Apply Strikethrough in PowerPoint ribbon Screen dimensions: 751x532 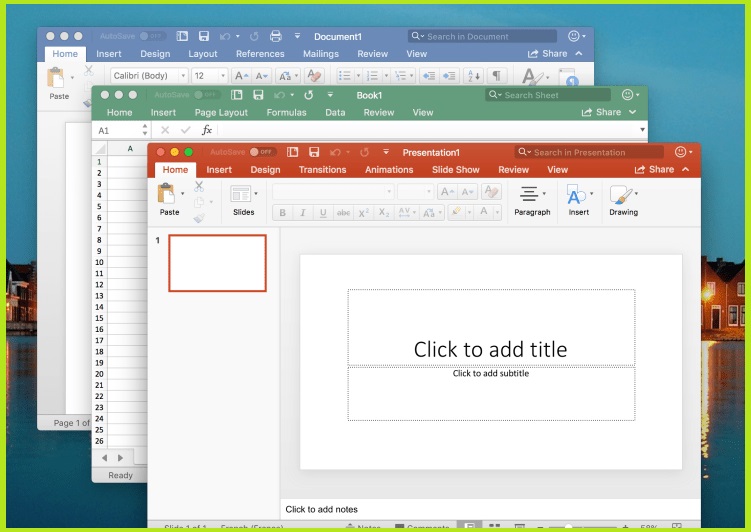click(343, 213)
